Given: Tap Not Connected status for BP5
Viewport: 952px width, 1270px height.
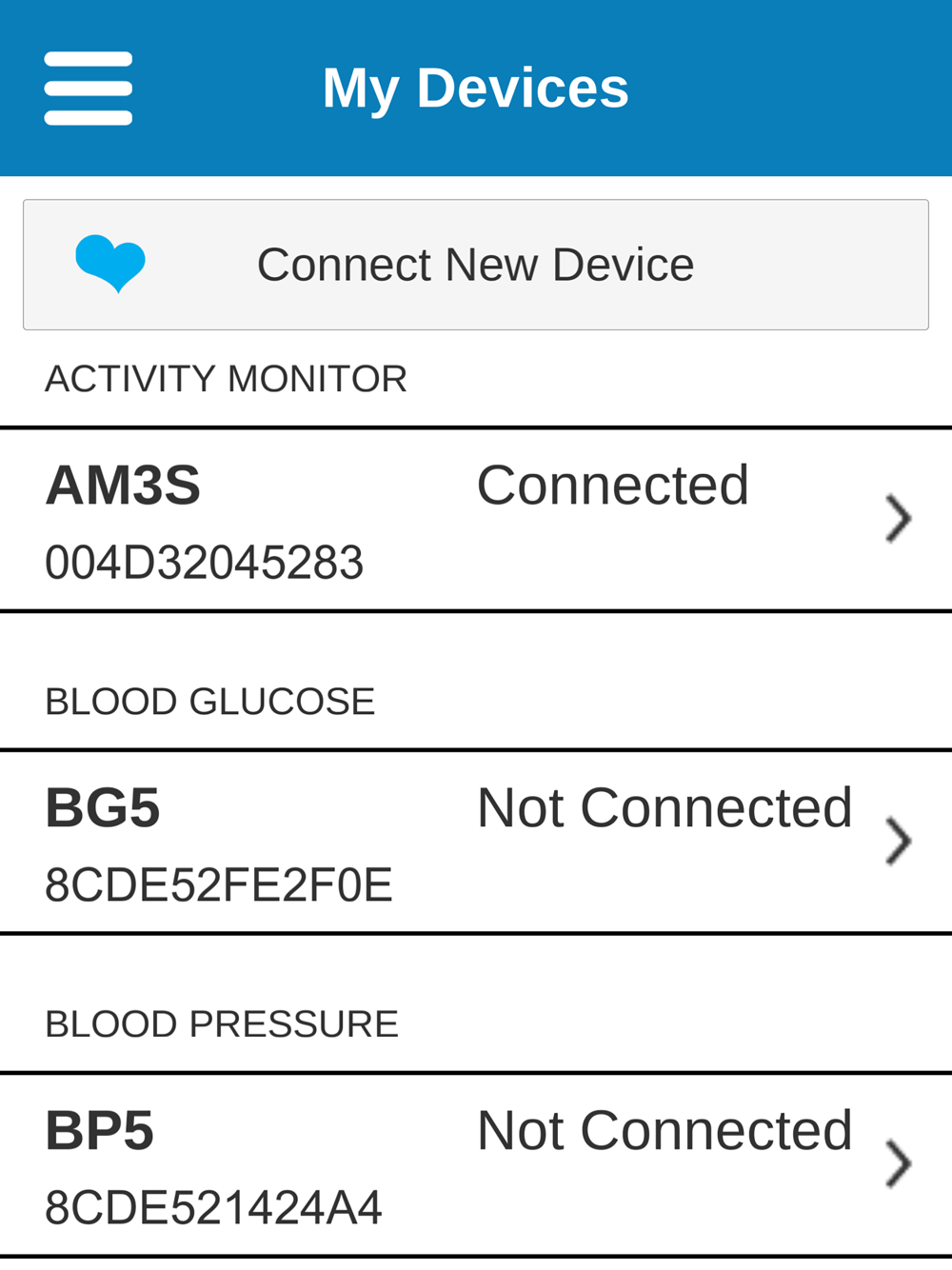Looking at the screenshot, I should [x=664, y=1131].
